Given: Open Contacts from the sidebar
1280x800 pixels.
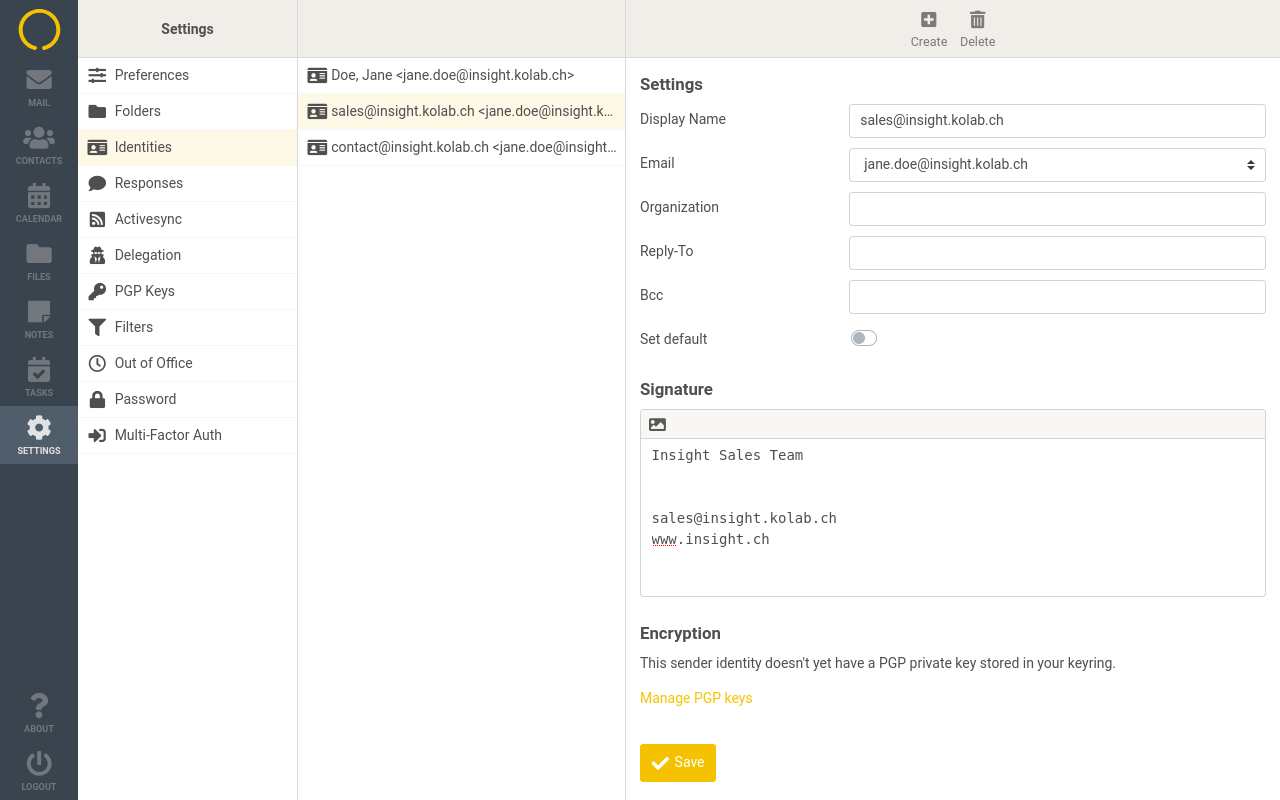Looking at the screenshot, I should 39,145.
